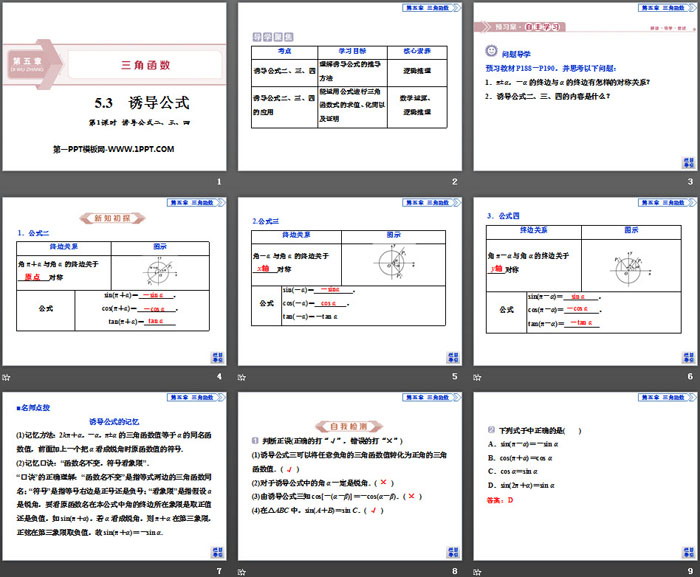Click the '3. 公式四' heading on slide 6
This screenshot has height=577, width=700.
[x=503, y=216]
